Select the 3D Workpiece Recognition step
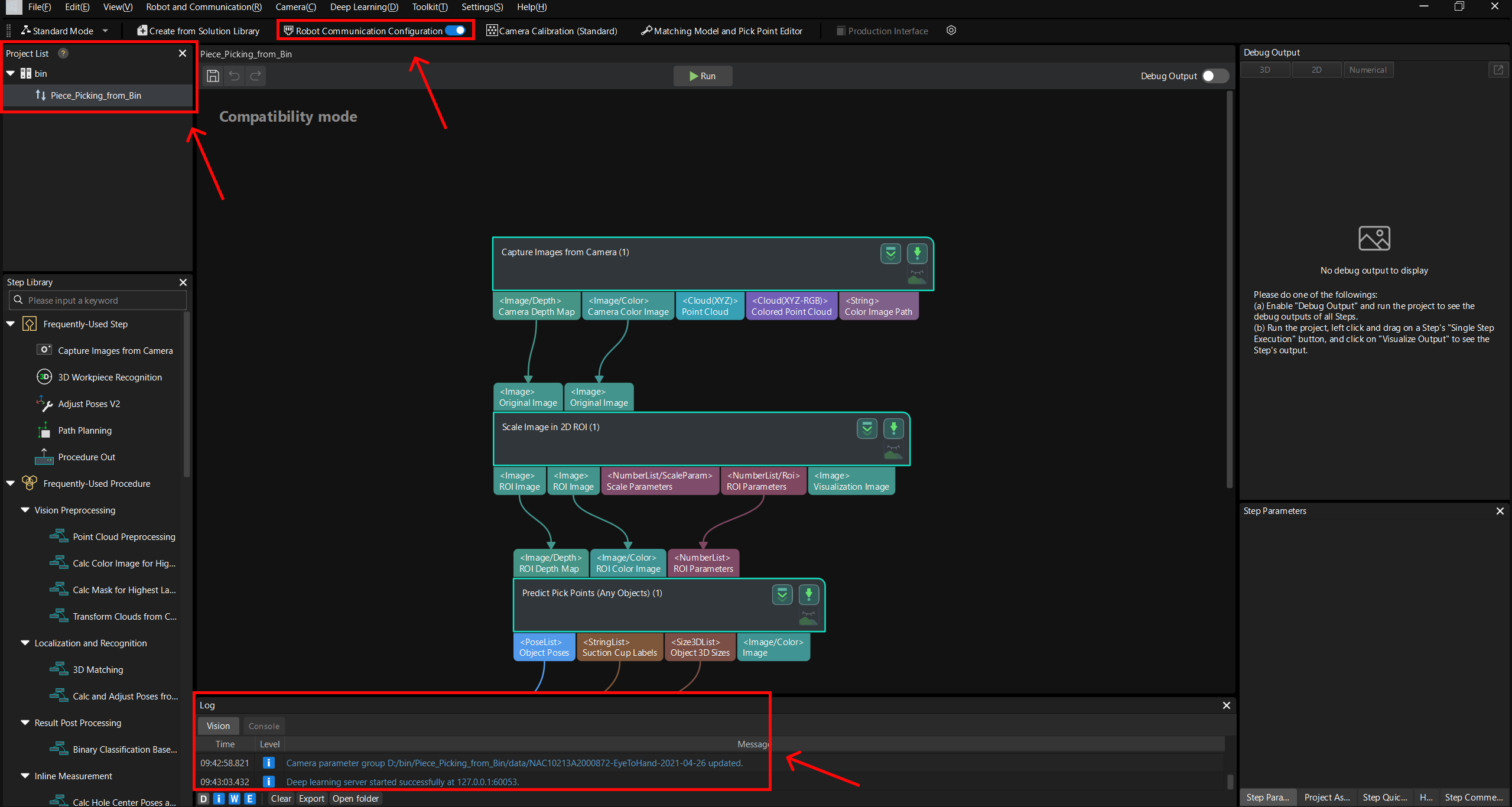This screenshot has height=807, width=1512. pyautogui.click(x=100, y=377)
